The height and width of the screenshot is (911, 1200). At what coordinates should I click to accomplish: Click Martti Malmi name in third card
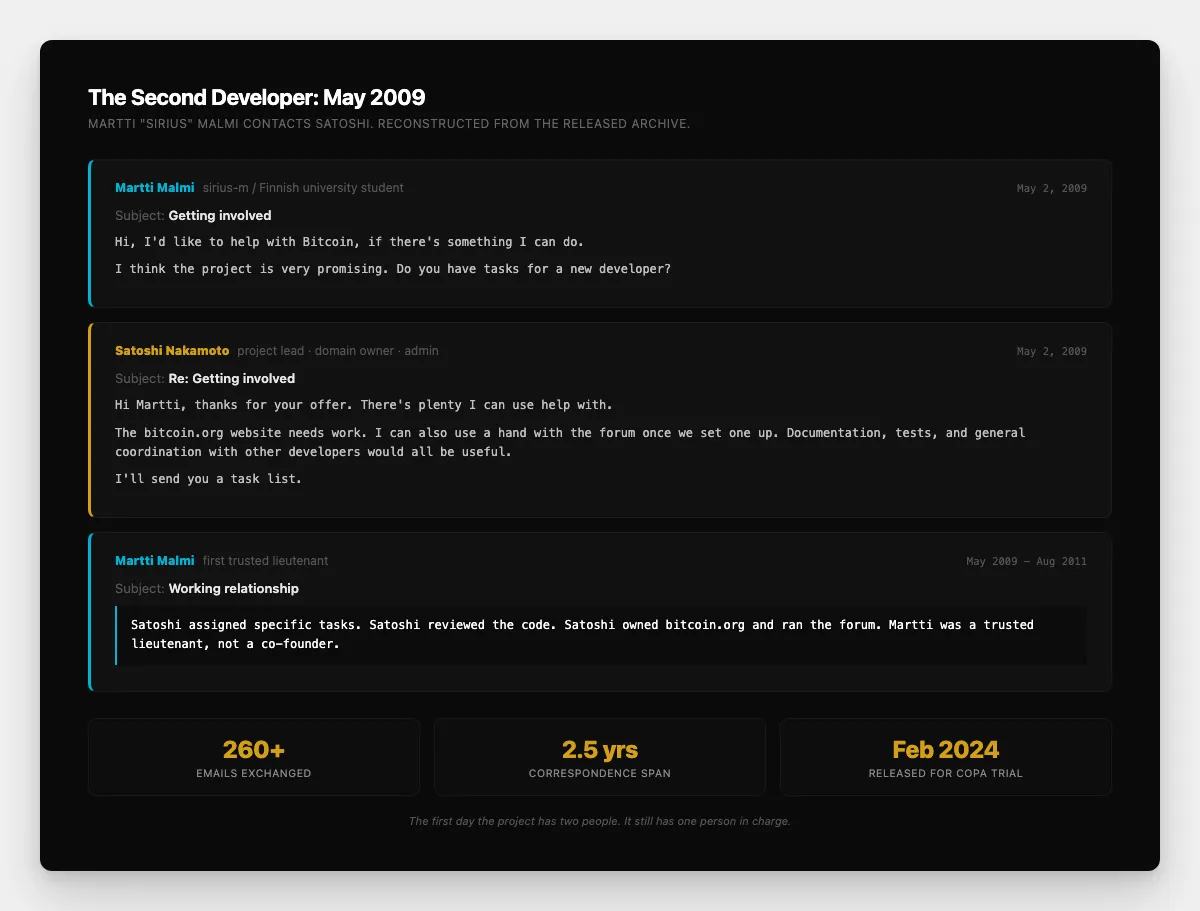coord(155,561)
